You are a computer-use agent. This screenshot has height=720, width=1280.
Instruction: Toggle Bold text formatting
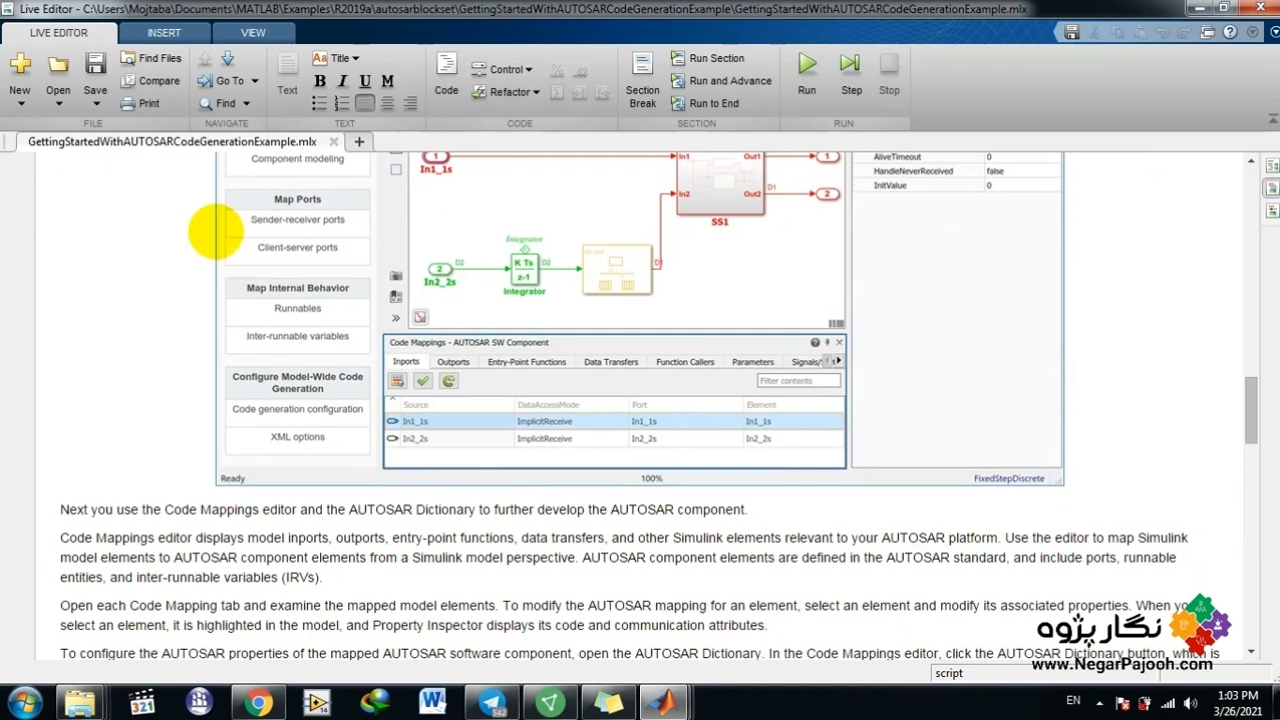320,81
